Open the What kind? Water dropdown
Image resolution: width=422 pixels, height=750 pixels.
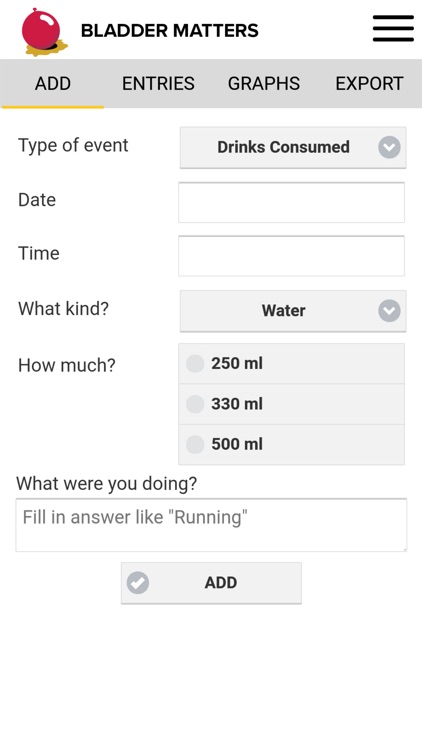coord(293,311)
